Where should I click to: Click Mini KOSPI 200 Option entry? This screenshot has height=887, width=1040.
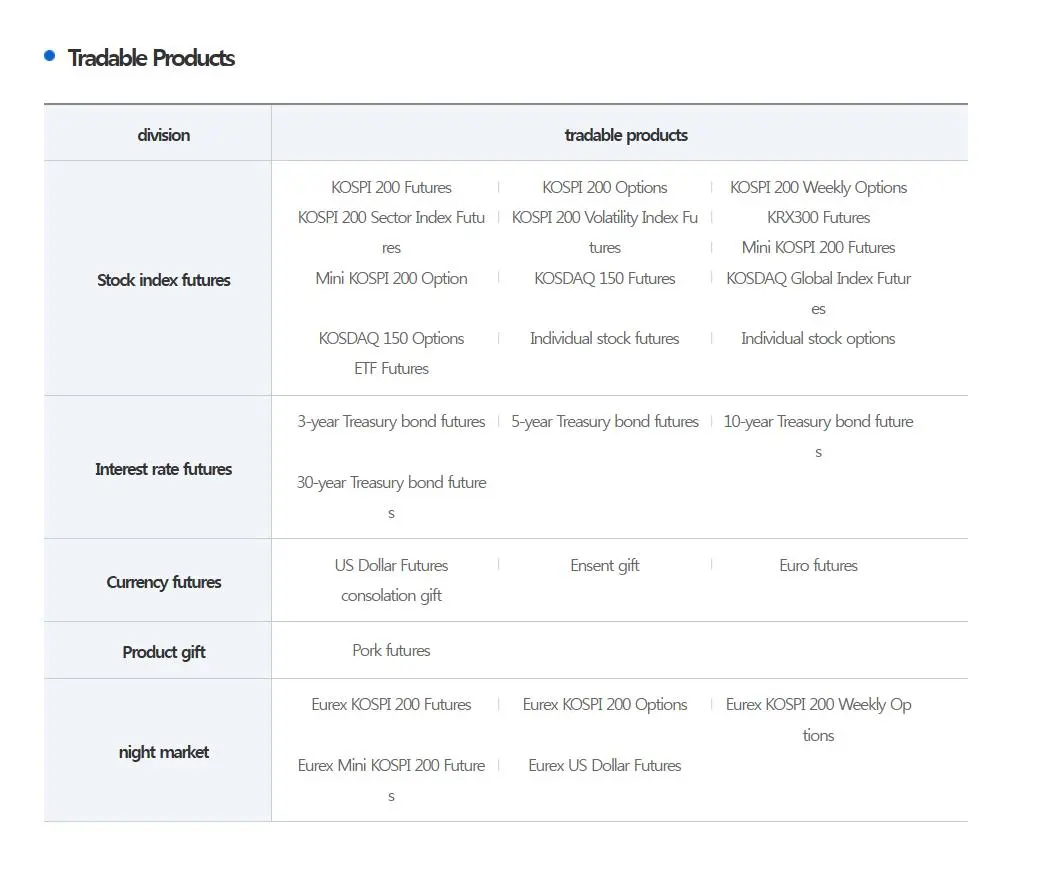pos(391,278)
